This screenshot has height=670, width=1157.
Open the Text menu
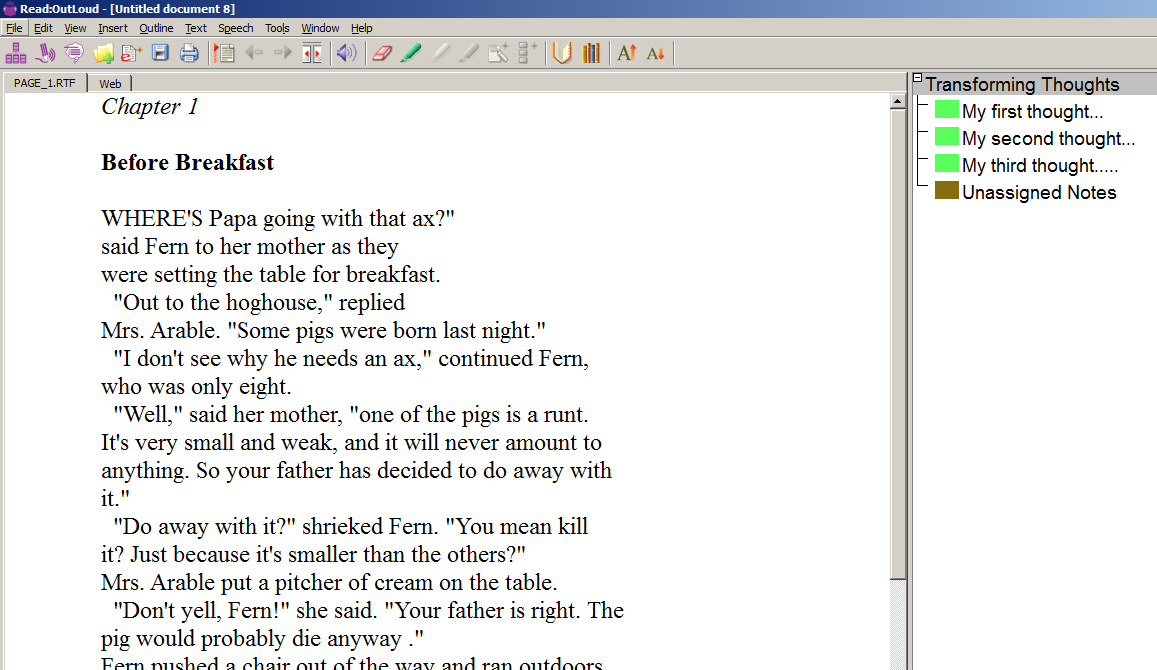point(196,28)
